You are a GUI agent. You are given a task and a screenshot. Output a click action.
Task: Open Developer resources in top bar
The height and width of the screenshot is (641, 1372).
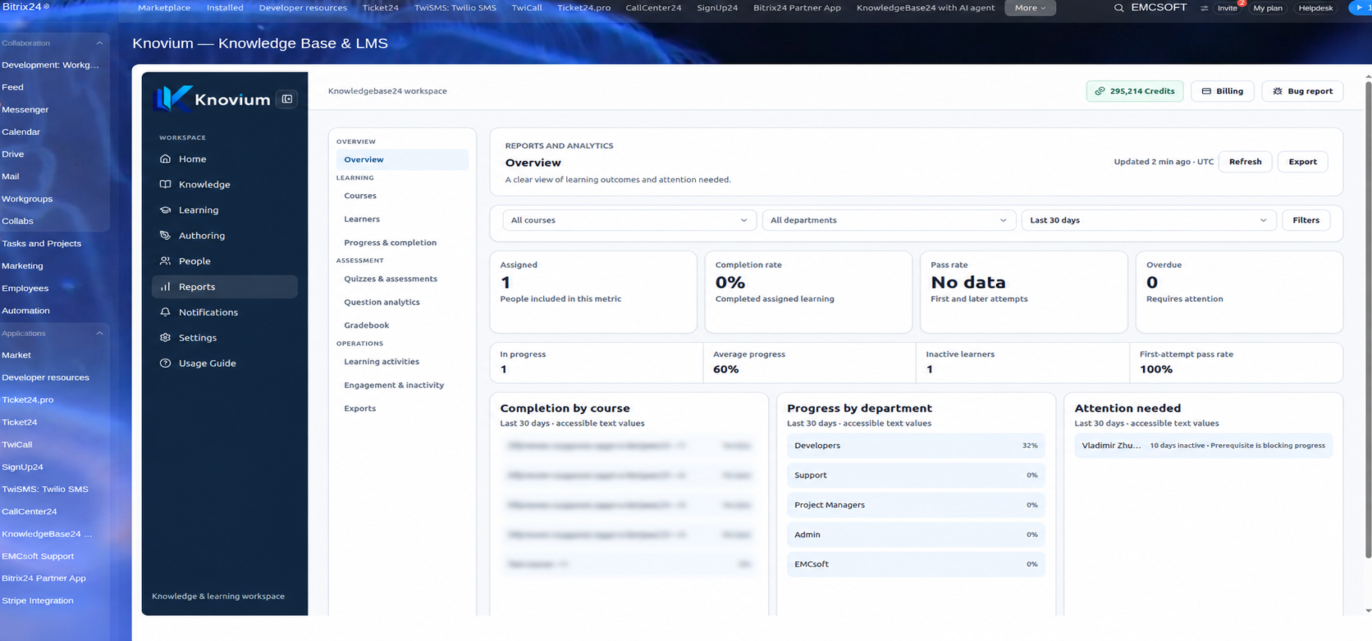(303, 8)
